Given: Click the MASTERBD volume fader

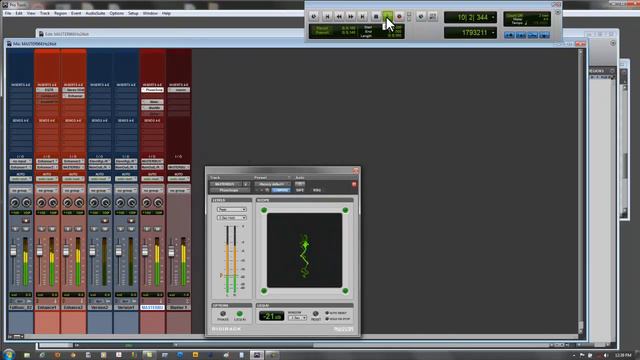Looking at the screenshot, I should pyautogui.click(x=145, y=251).
